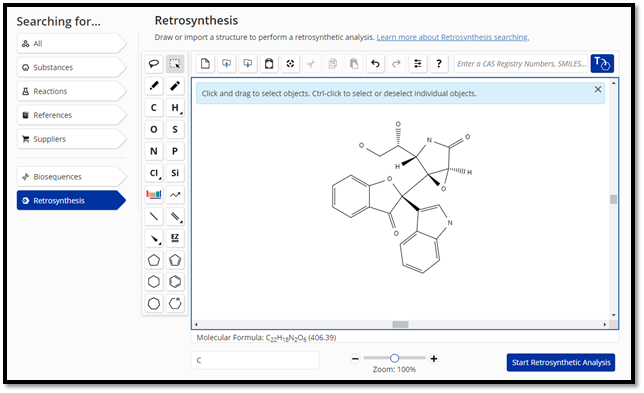Choose the pencil drawing tool

(154, 85)
